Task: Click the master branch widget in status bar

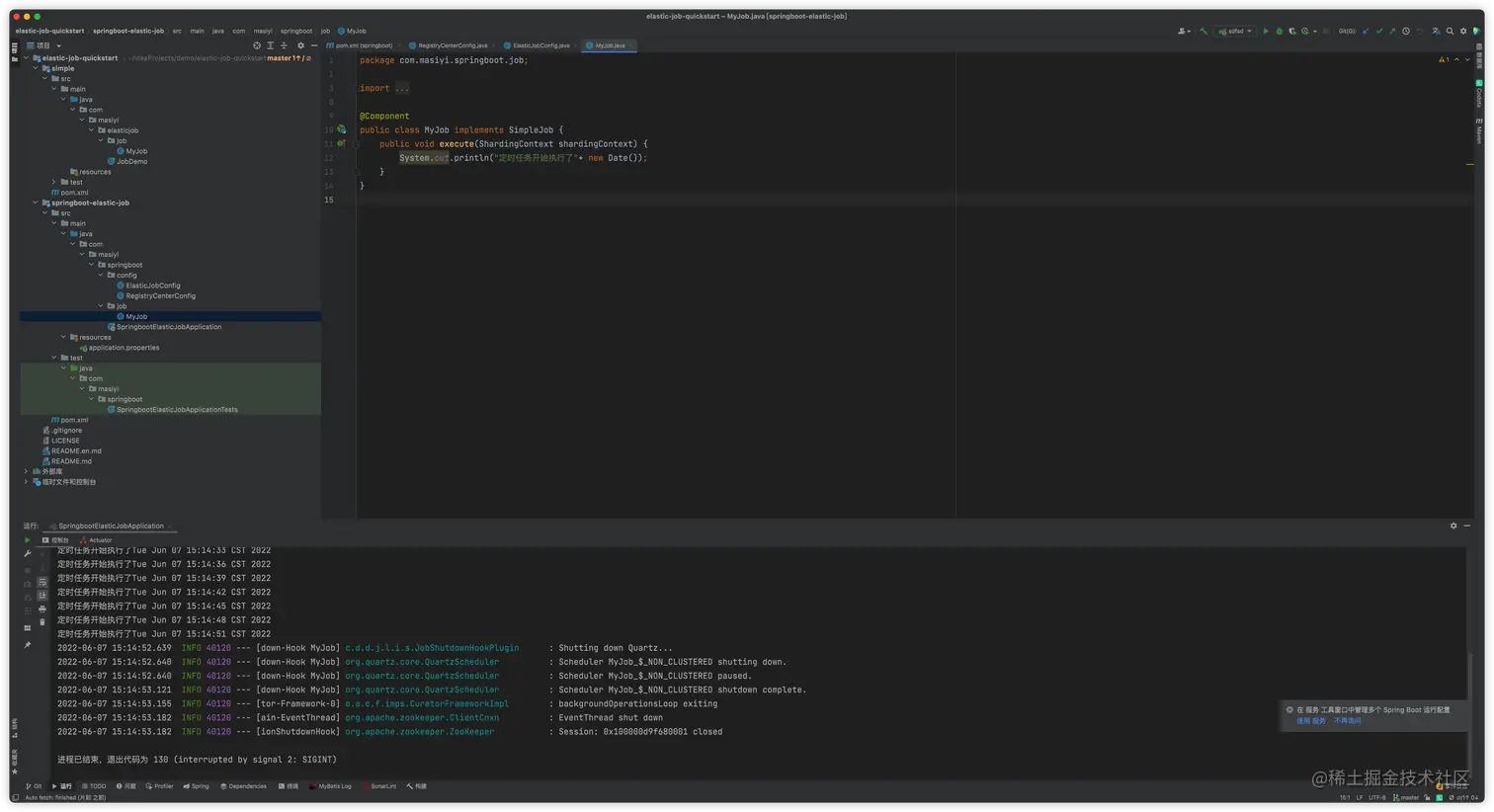Action: (1407, 798)
